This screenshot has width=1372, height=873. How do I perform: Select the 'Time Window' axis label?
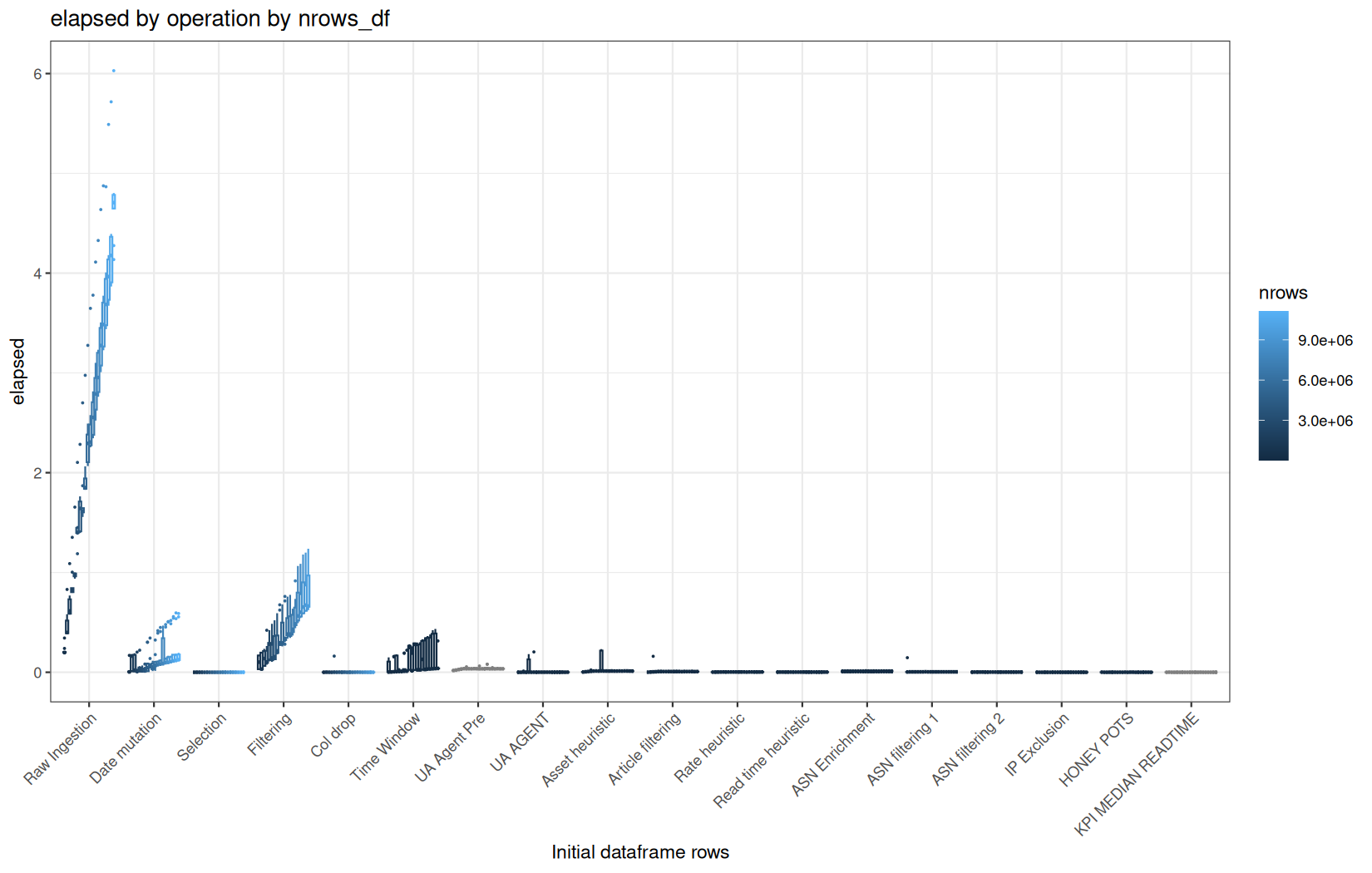[x=385, y=747]
